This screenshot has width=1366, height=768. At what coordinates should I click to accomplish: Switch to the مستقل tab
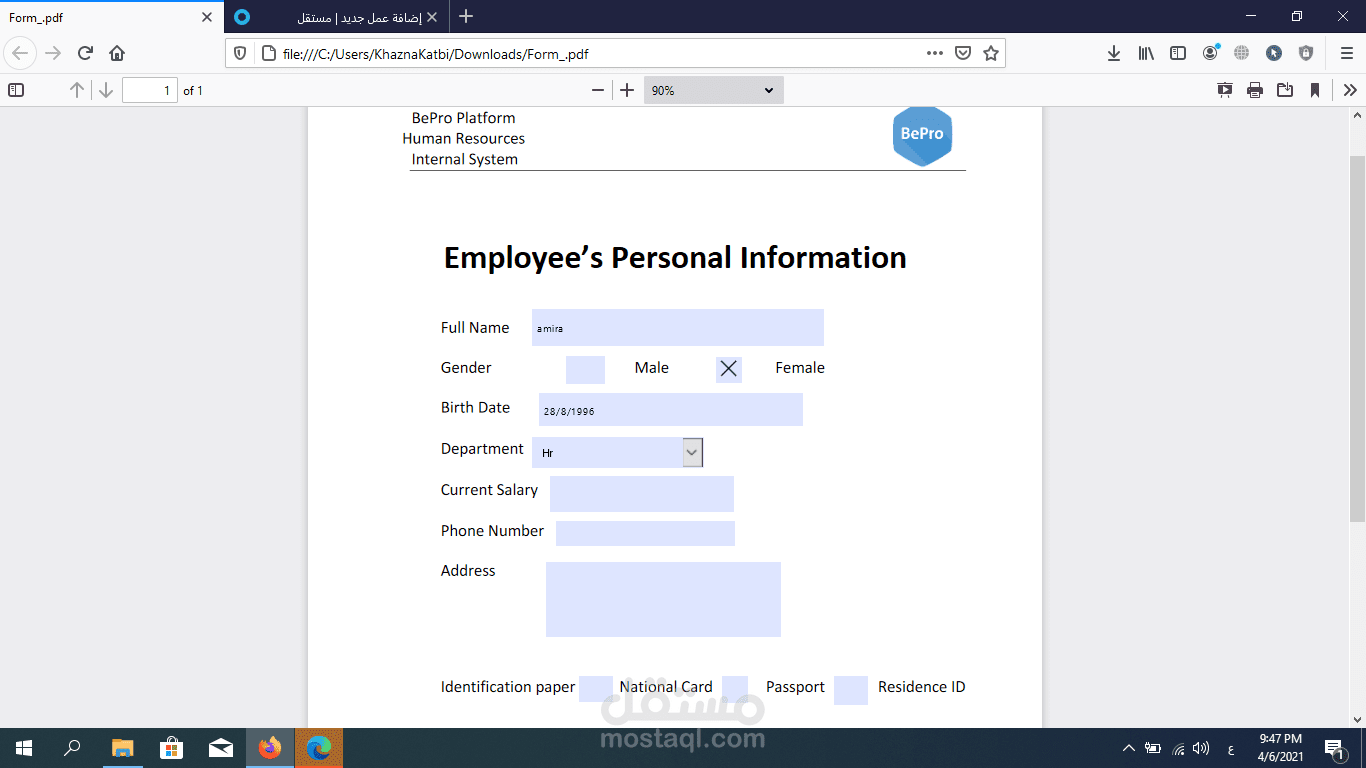tap(337, 17)
